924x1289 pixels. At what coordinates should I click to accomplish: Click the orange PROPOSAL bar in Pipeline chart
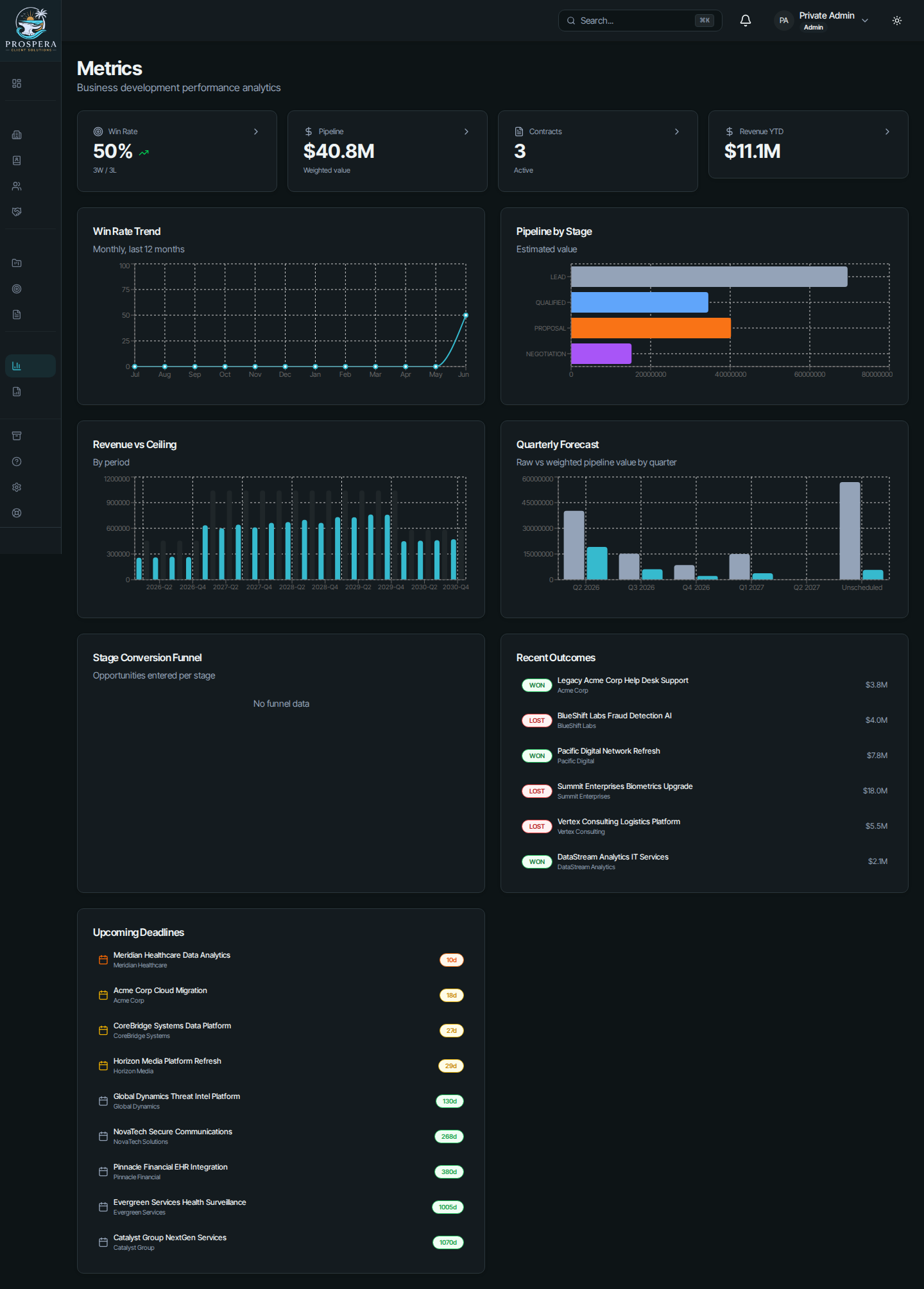(x=651, y=328)
